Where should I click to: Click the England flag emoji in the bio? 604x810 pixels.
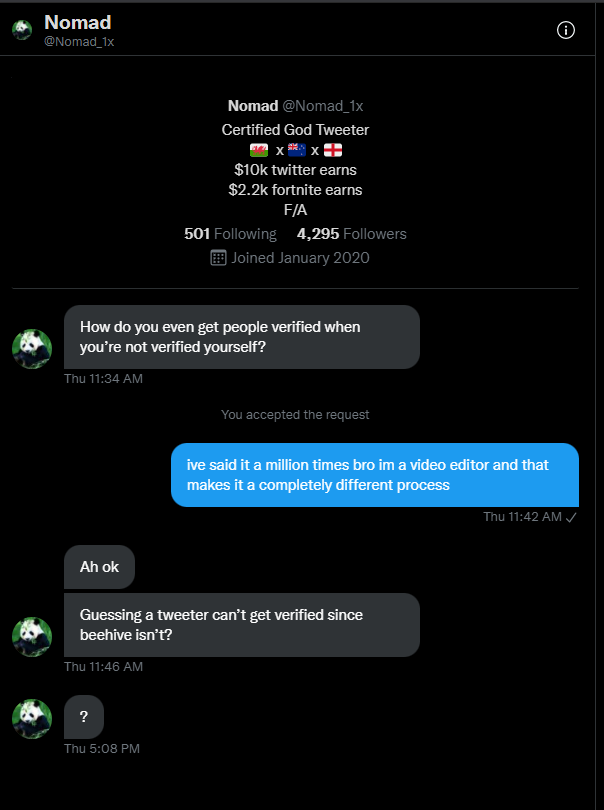tap(333, 150)
